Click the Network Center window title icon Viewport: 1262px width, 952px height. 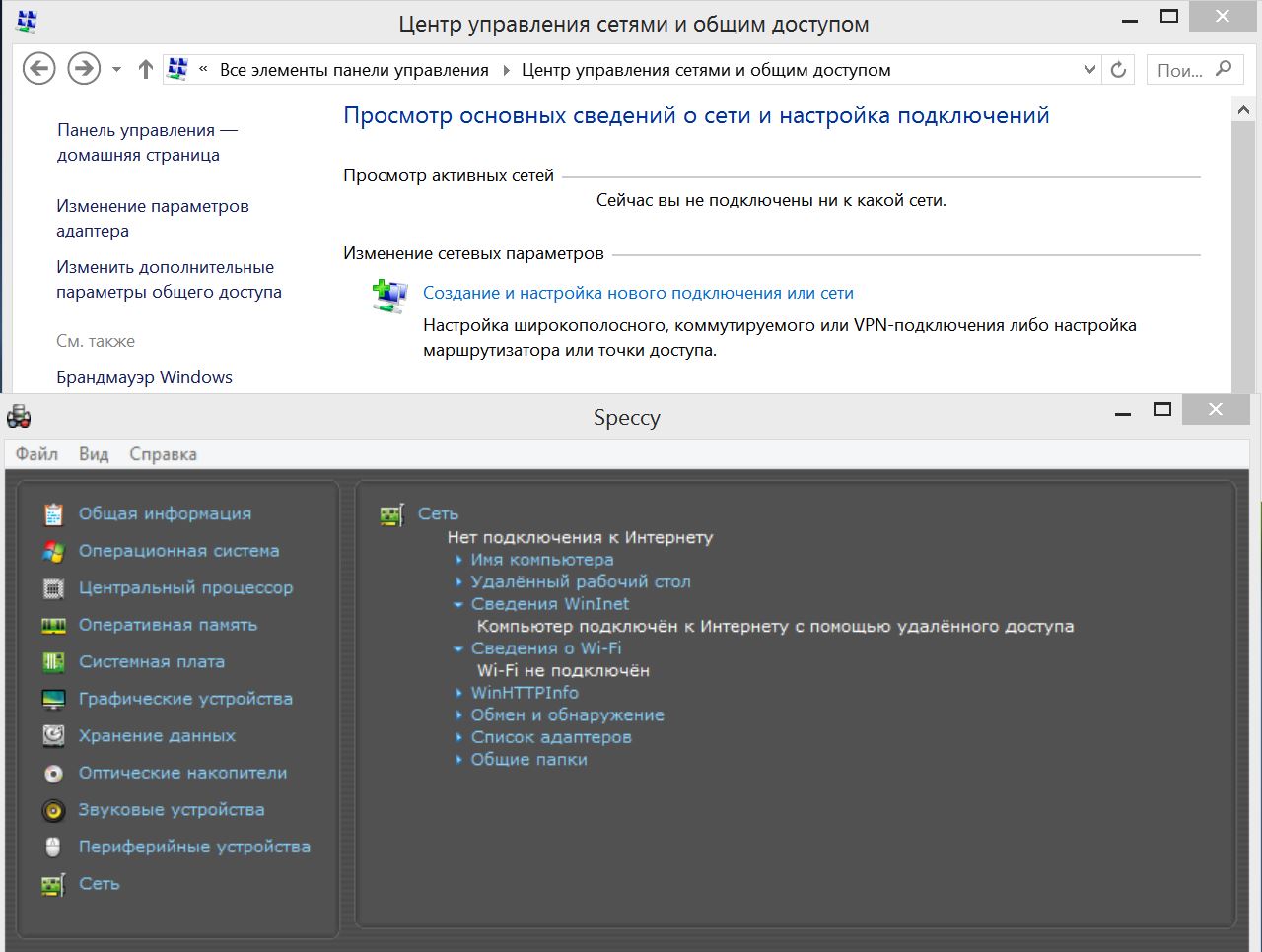pyautogui.click(x=27, y=20)
